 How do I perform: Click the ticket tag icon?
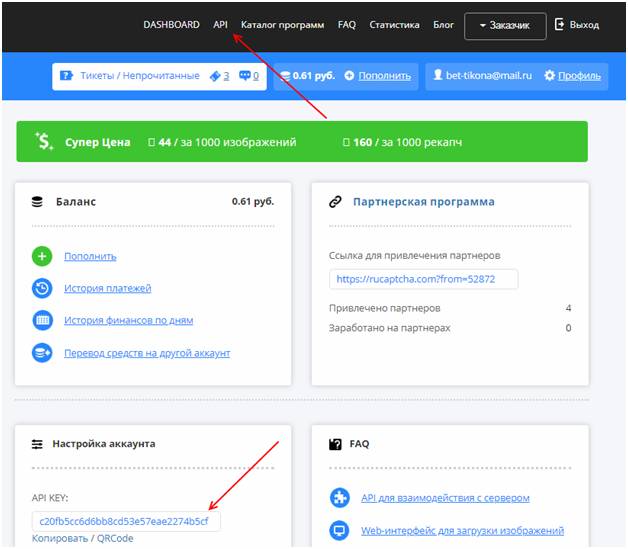coord(215,76)
